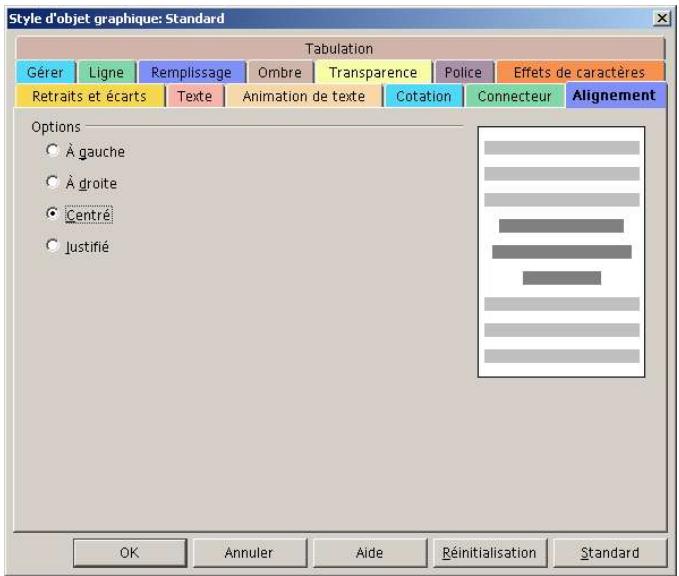
Task: Switch to the Cotation tab
Action: click(424, 96)
